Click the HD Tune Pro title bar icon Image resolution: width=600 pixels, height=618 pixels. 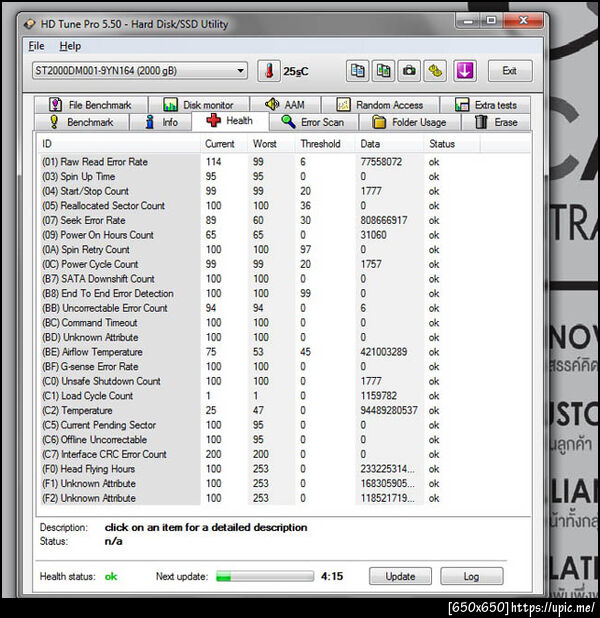click(30, 24)
